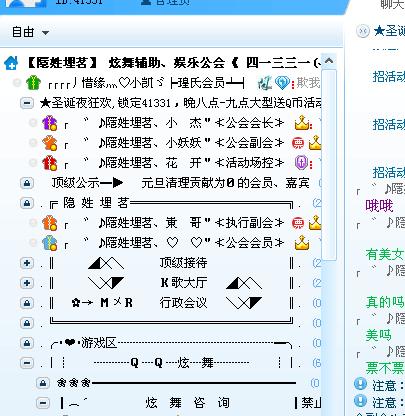Image resolution: width=405 pixels, height=416 pixels.
Task: Expand the K歌大厅 channel
Action: [x=27, y=283]
